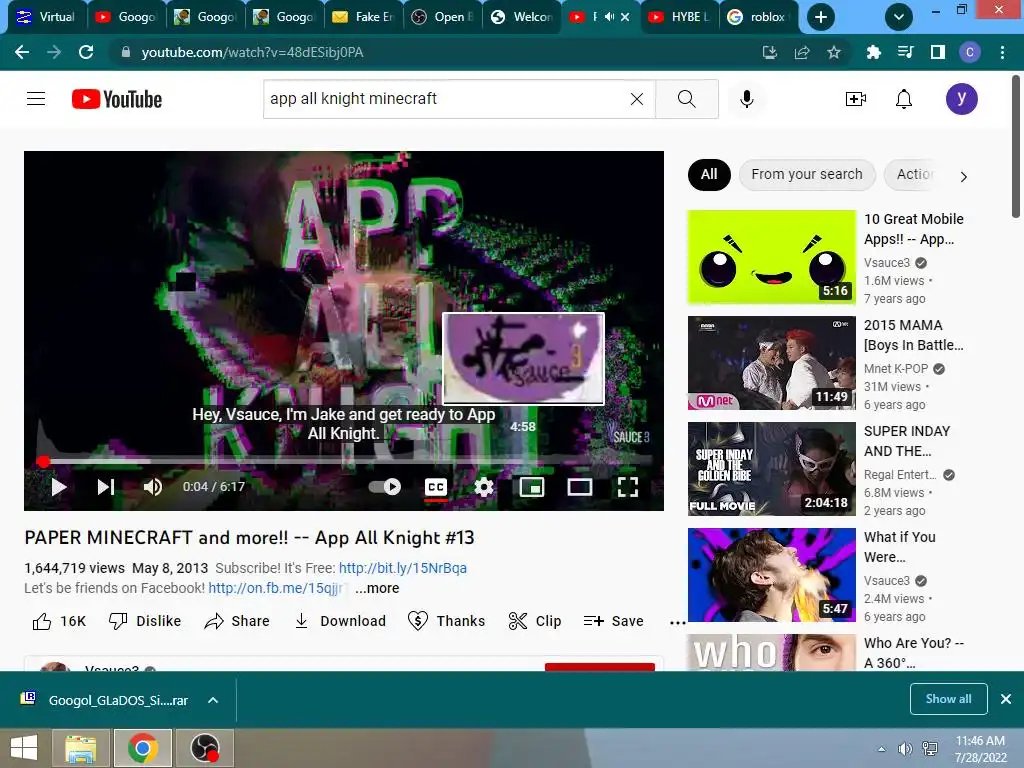Open the Chrome media control icon
1024x768 pixels.
tap(906, 52)
